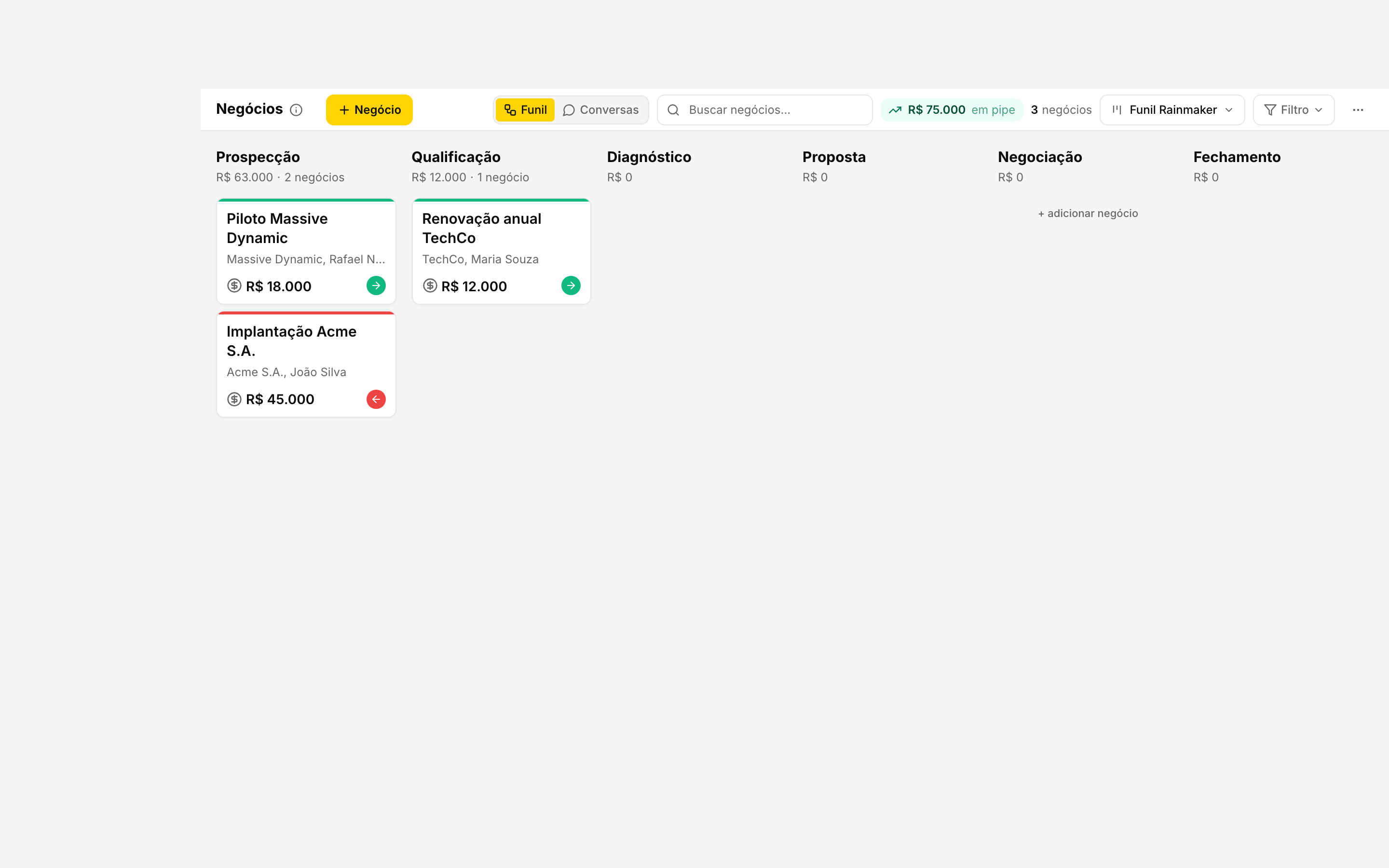Switch to the Funil view tab
Viewport: 1389px width, 868px height.
[x=525, y=109]
